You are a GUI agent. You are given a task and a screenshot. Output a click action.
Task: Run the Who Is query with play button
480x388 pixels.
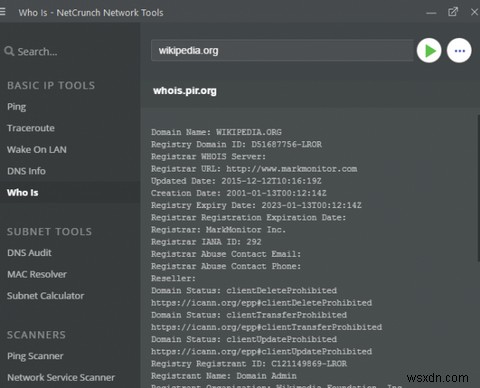pyautogui.click(x=429, y=51)
